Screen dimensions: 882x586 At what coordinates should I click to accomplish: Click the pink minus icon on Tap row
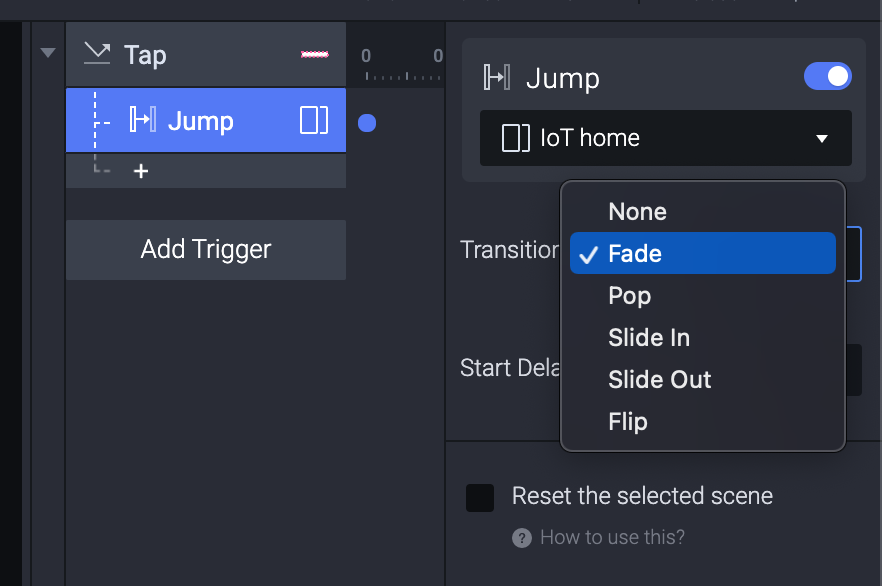(x=314, y=54)
